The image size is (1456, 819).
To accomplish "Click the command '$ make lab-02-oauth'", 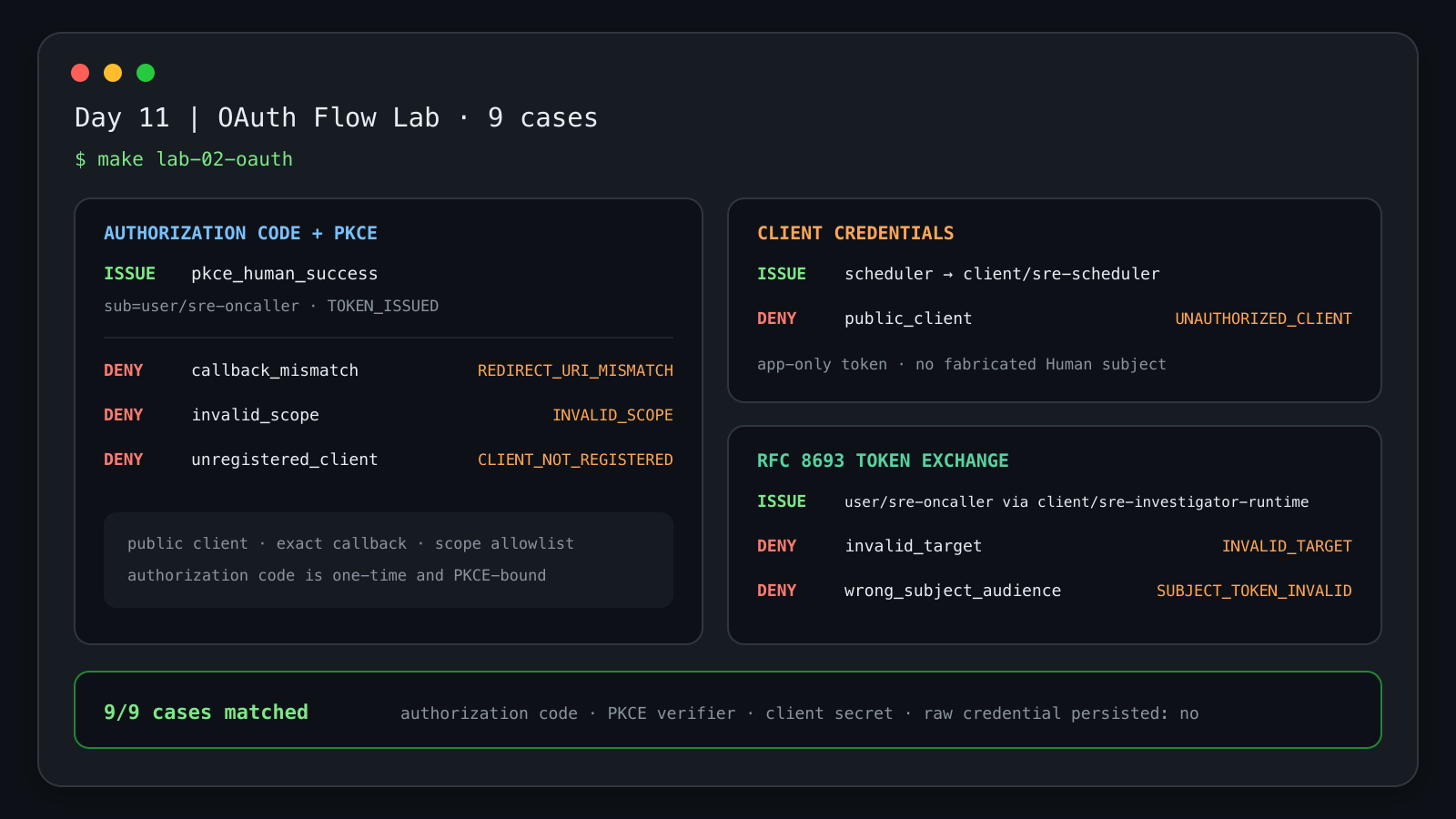I will (184, 159).
